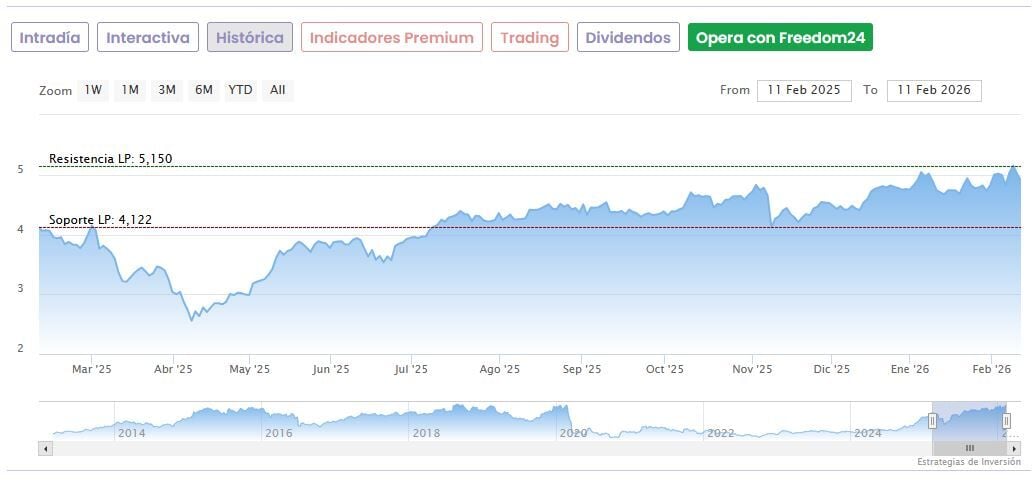Click the navigator right range handle
This screenshot has height=483, width=1035.
point(1006,421)
